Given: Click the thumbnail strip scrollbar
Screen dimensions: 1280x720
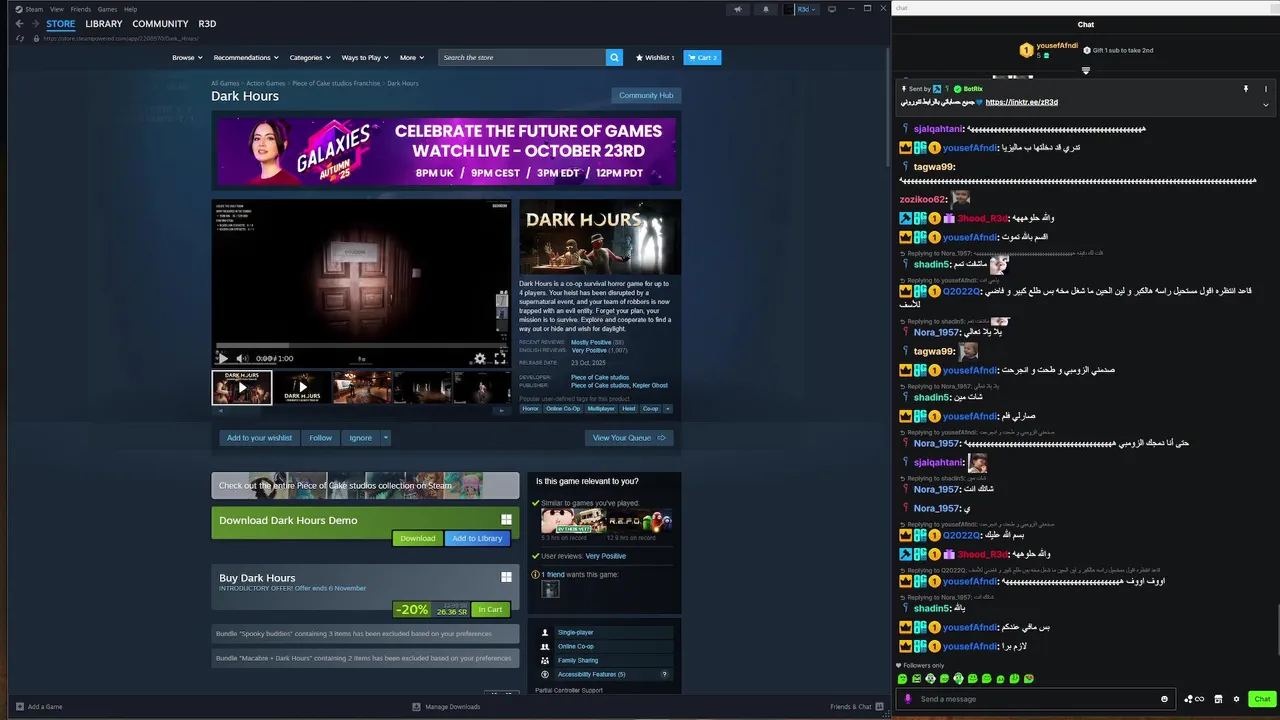Looking at the screenshot, I should 360,410.
